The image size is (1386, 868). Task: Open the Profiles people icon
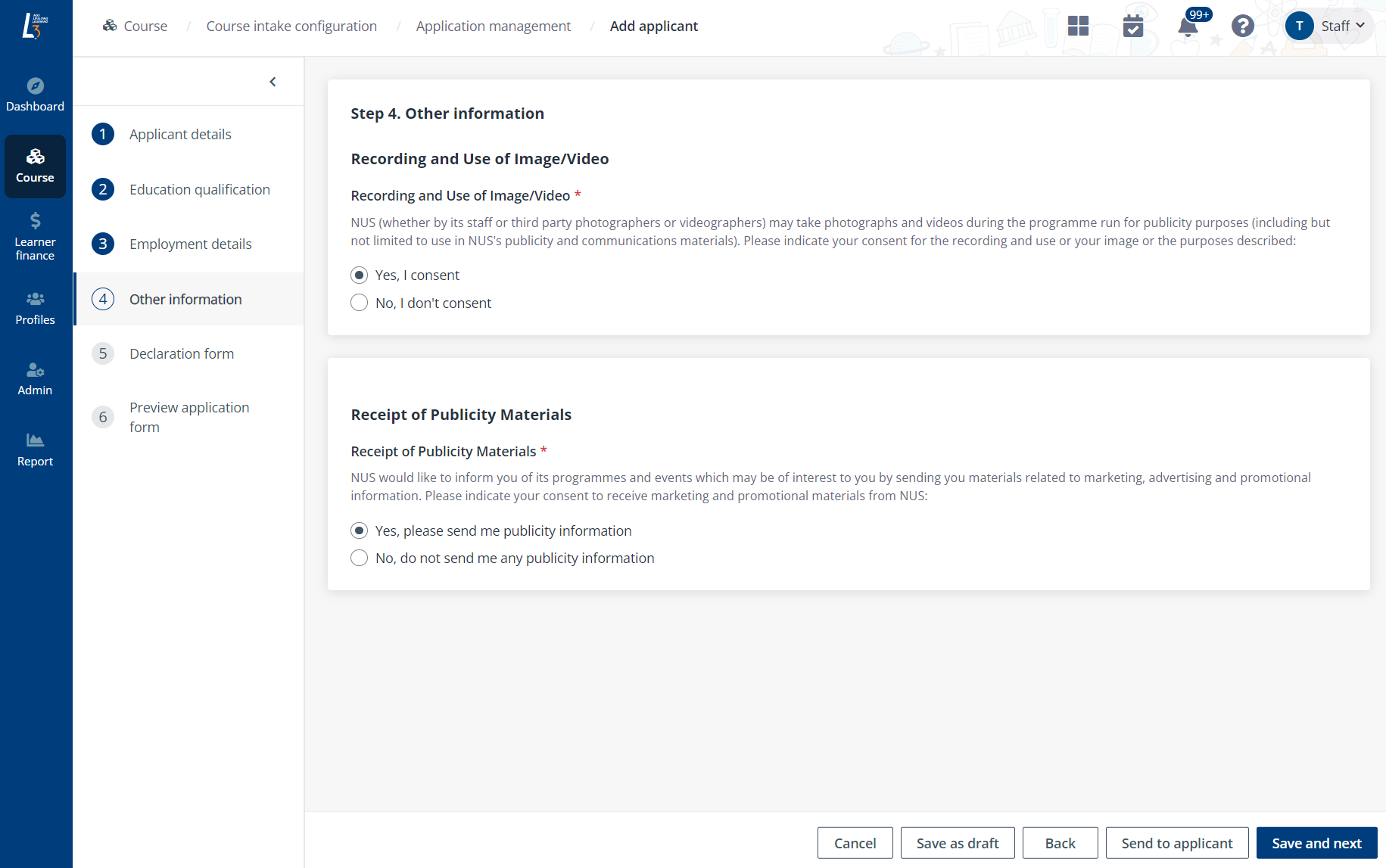[35, 300]
